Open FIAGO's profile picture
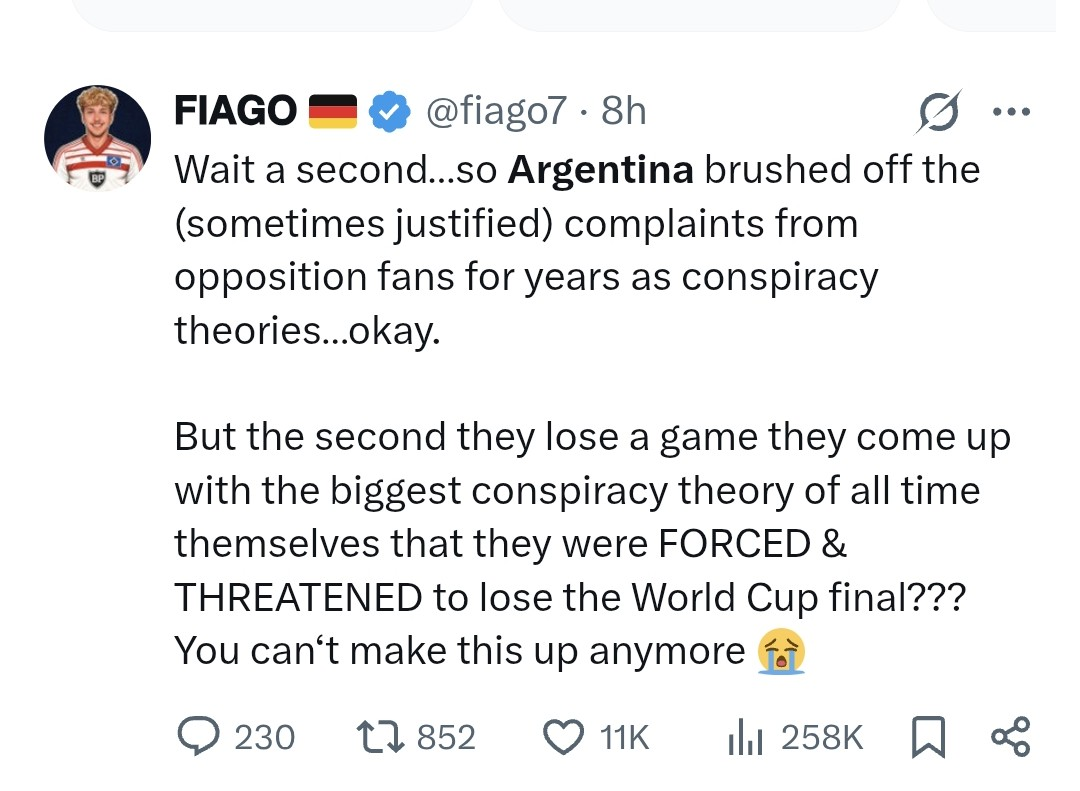Viewport: 1080px width, 791px height. [98, 138]
